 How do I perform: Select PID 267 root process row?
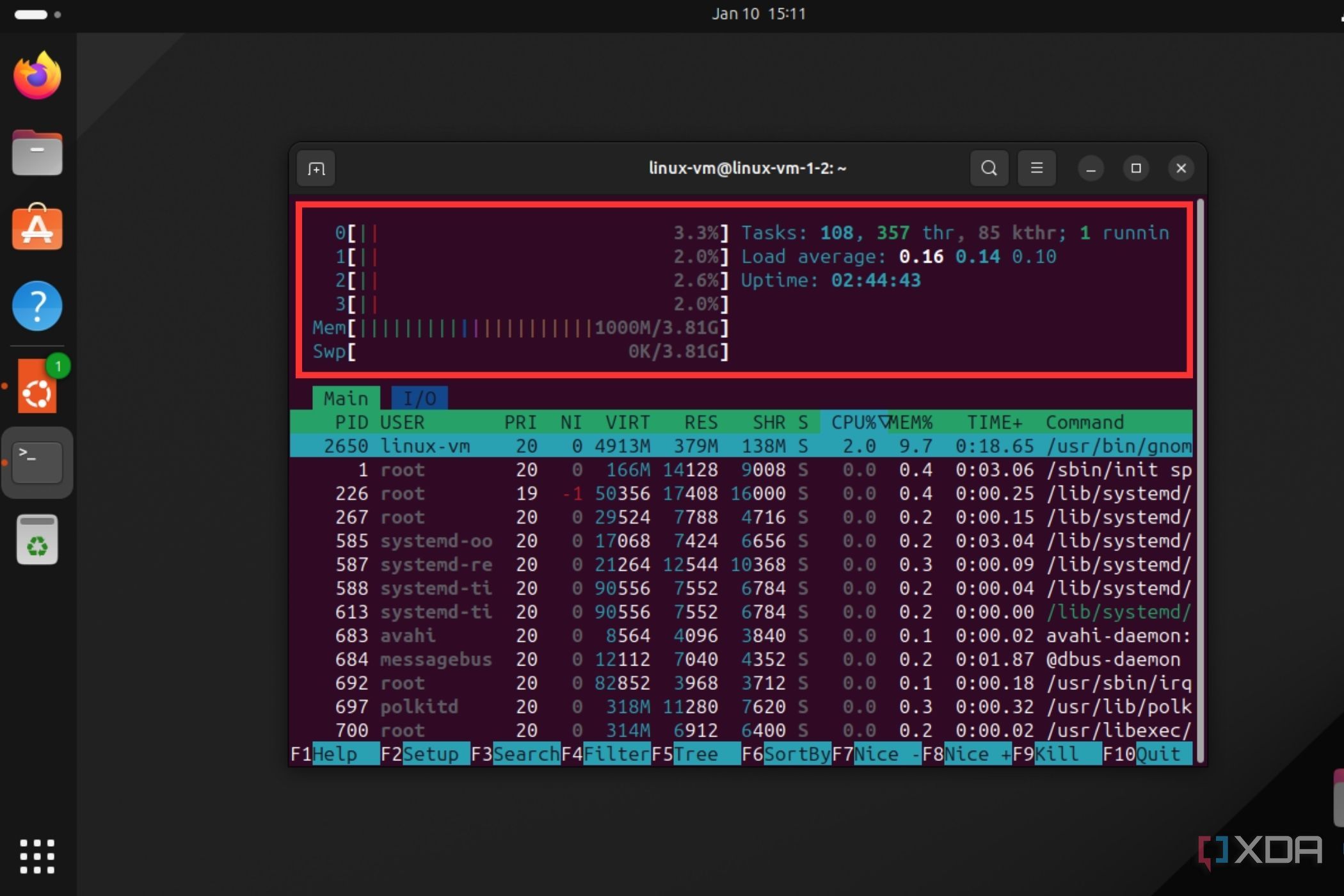(741, 517)
